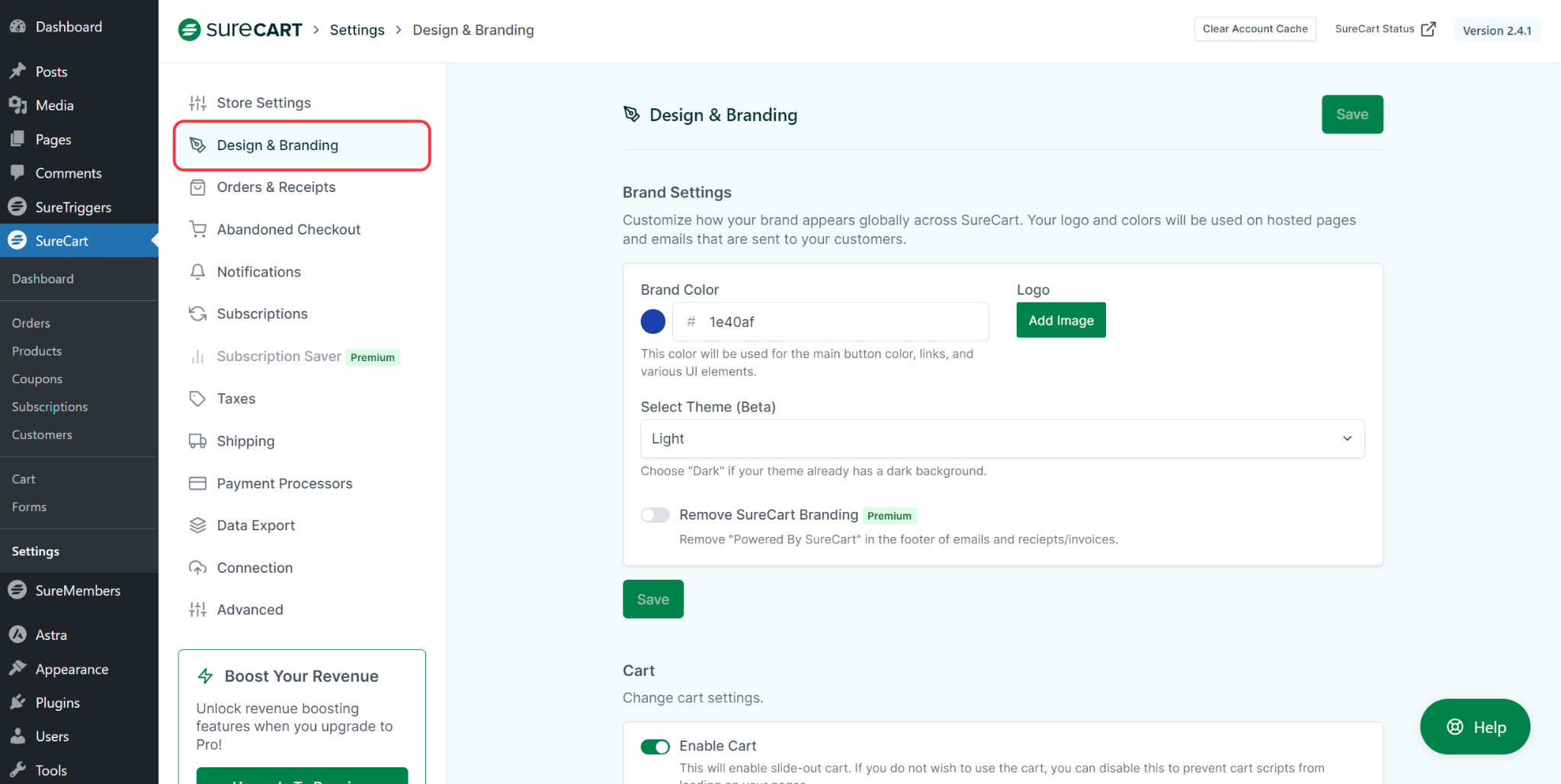Click the Appearance paintbrush icon

(x=18, y=668)
